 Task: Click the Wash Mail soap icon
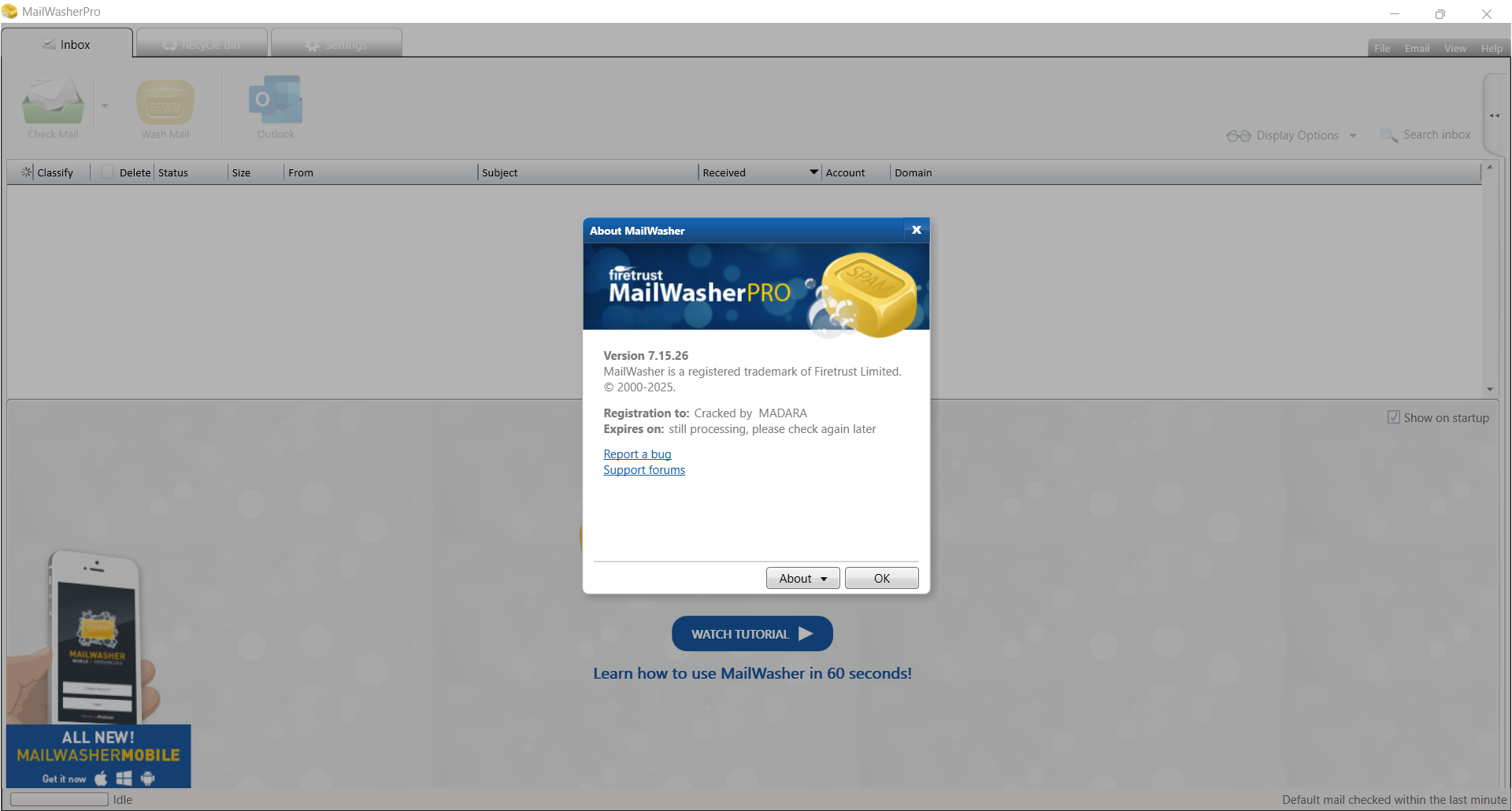(x=165, y=102)
